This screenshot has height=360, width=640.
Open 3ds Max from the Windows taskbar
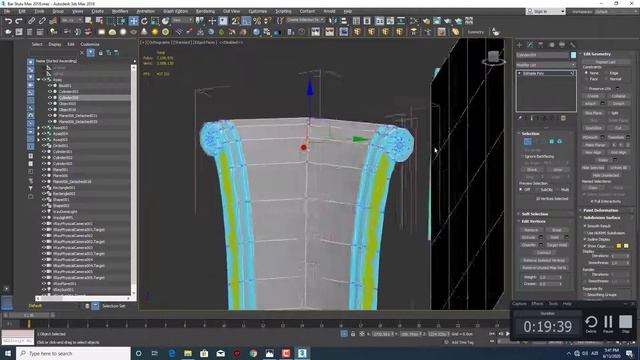click(302, 353)
